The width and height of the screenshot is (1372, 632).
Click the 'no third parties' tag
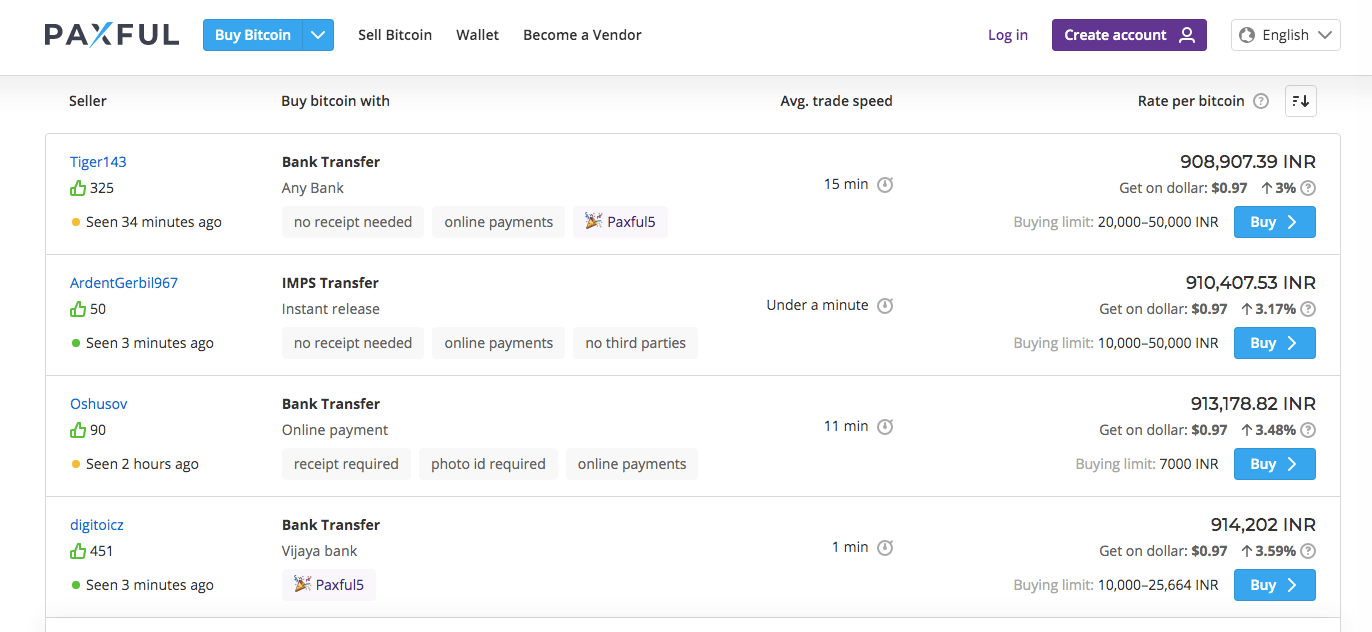pyautogui.click(x=636, y=343)
